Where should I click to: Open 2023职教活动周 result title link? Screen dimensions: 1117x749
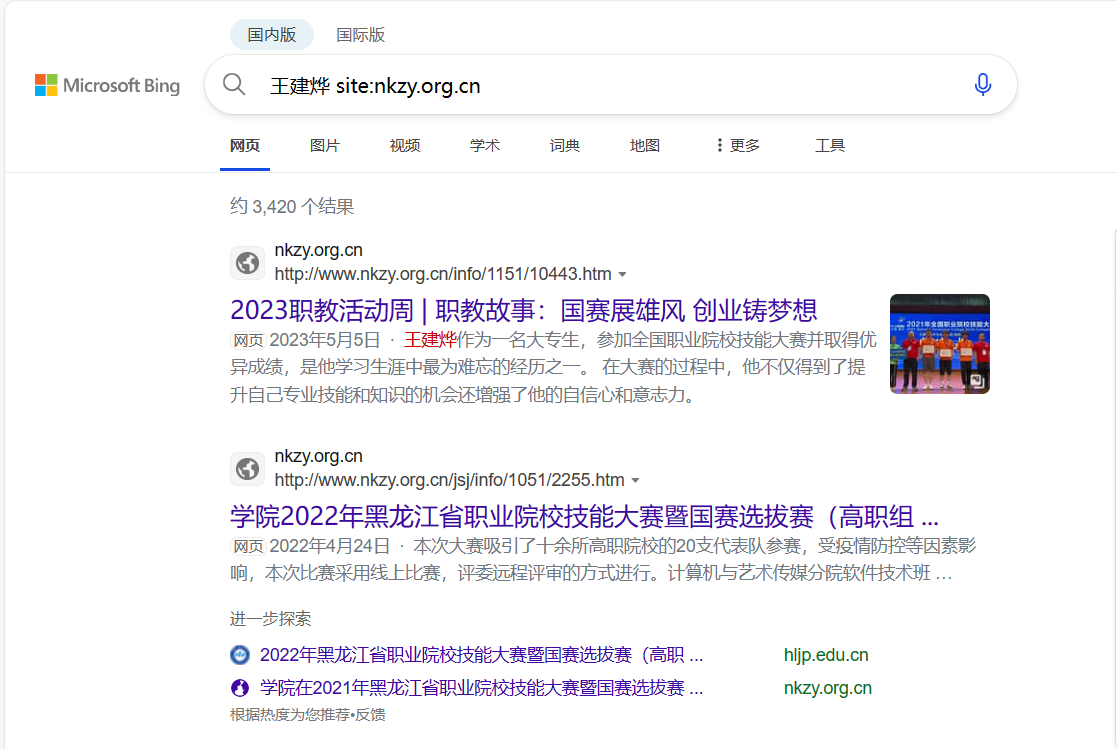coord(524,310)
